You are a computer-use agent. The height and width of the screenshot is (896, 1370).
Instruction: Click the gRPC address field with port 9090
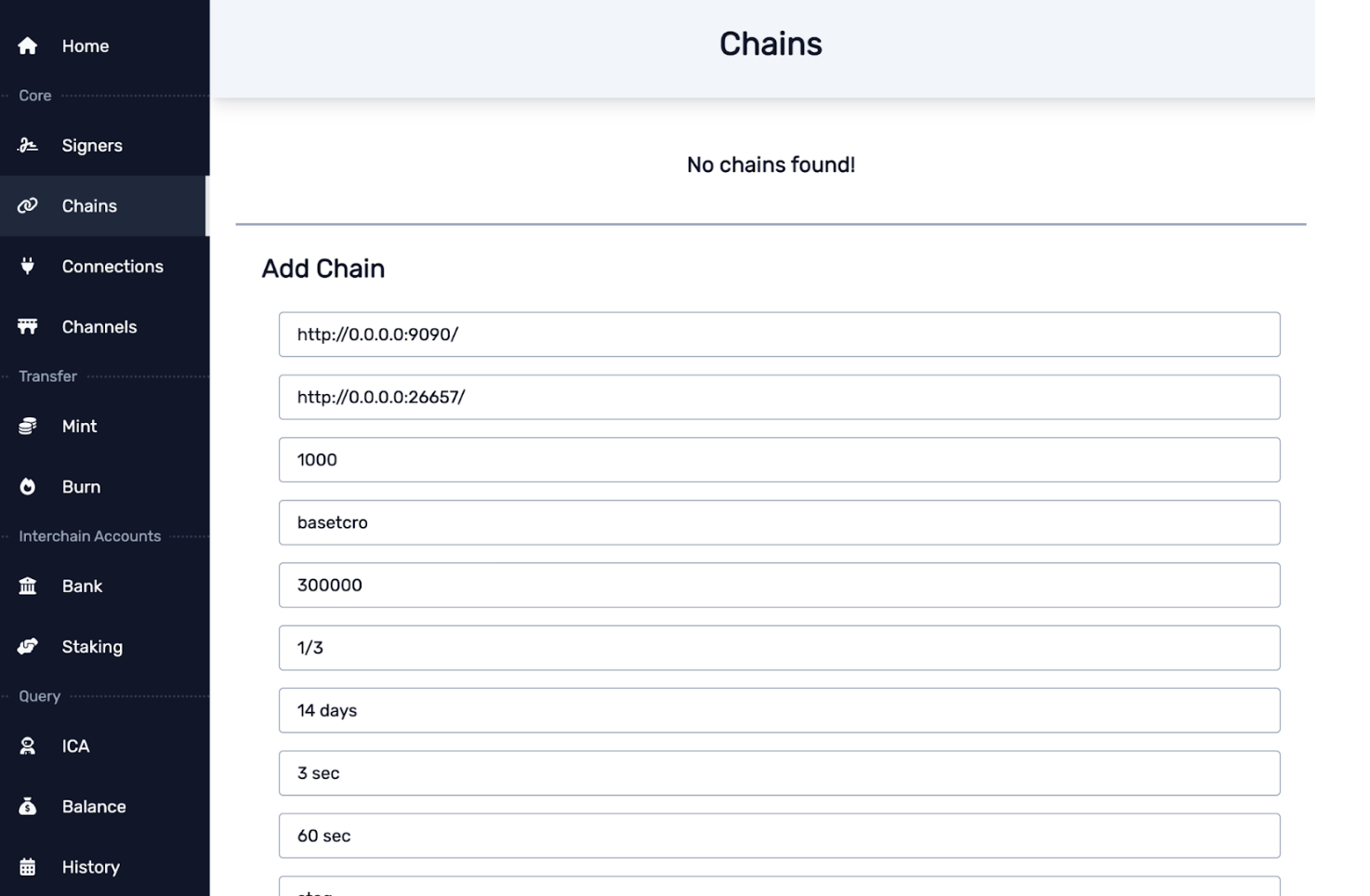[779, 335]
